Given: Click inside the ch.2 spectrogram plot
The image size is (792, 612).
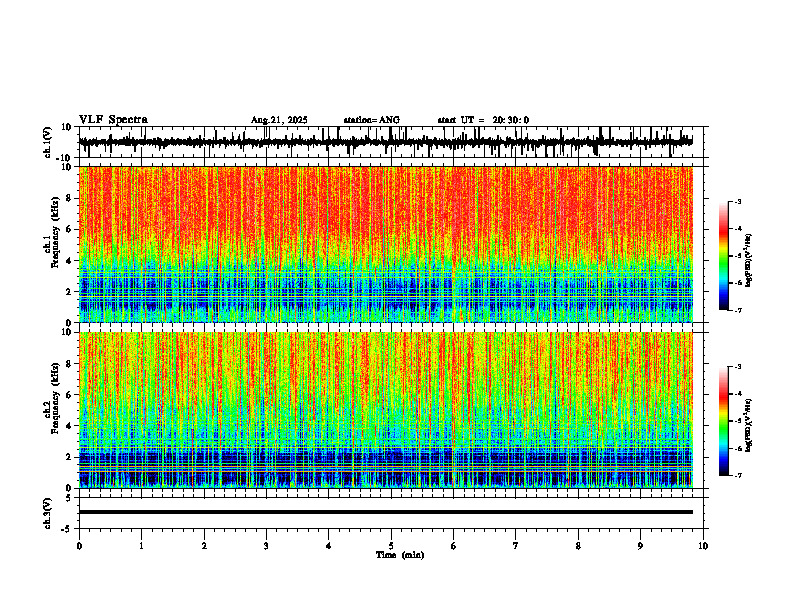Looking at the screenshot, I should point(385,410).
